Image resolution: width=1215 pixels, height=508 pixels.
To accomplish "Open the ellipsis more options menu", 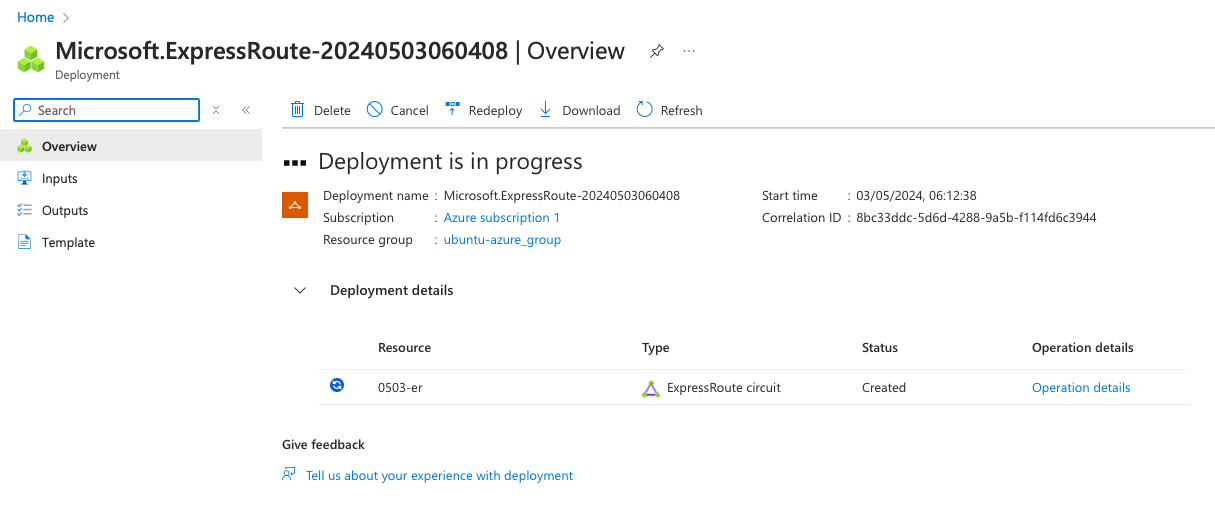I will point(689,51).
